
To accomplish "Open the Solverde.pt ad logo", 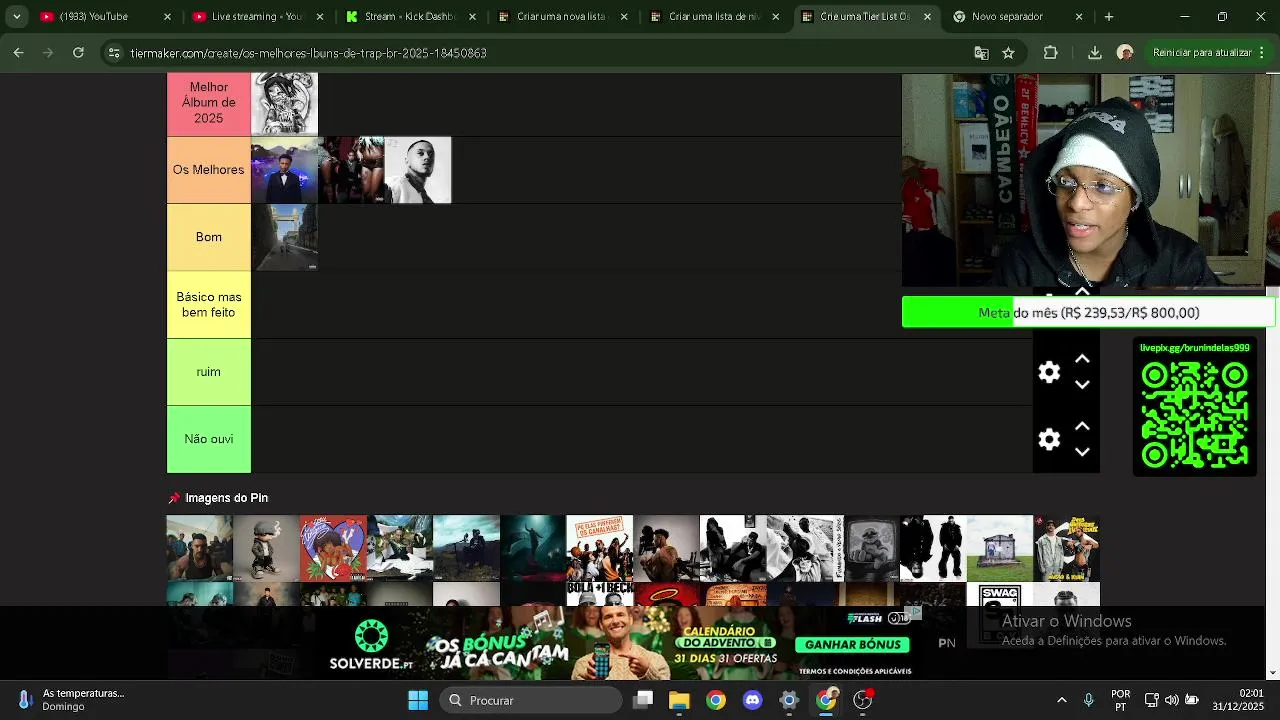I will [371, 645].
